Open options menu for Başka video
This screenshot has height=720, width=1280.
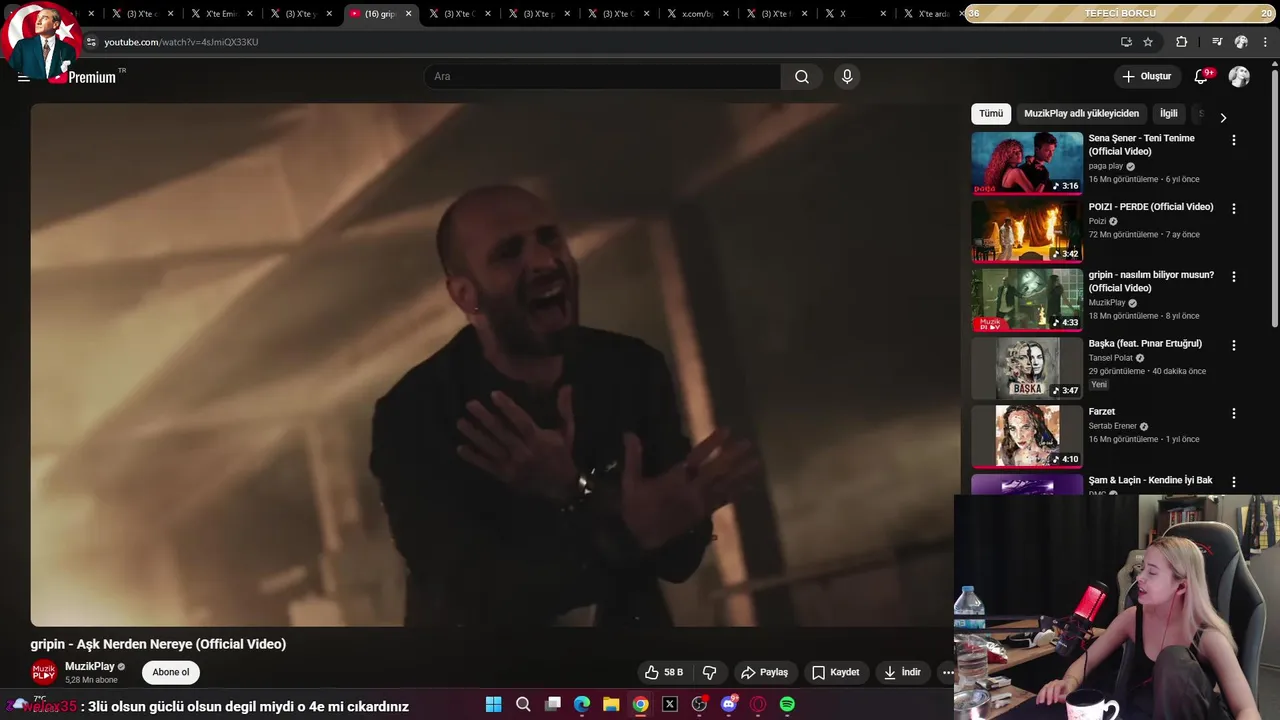[1233, 345]
